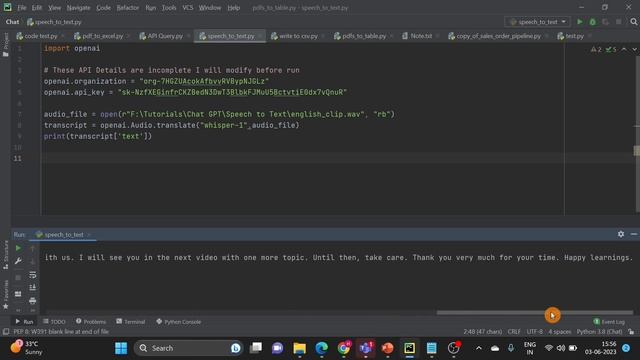Open the Refactor menu
Viewport: 640px width, 360px height.
pyautogui.click(x=128, y=8)
